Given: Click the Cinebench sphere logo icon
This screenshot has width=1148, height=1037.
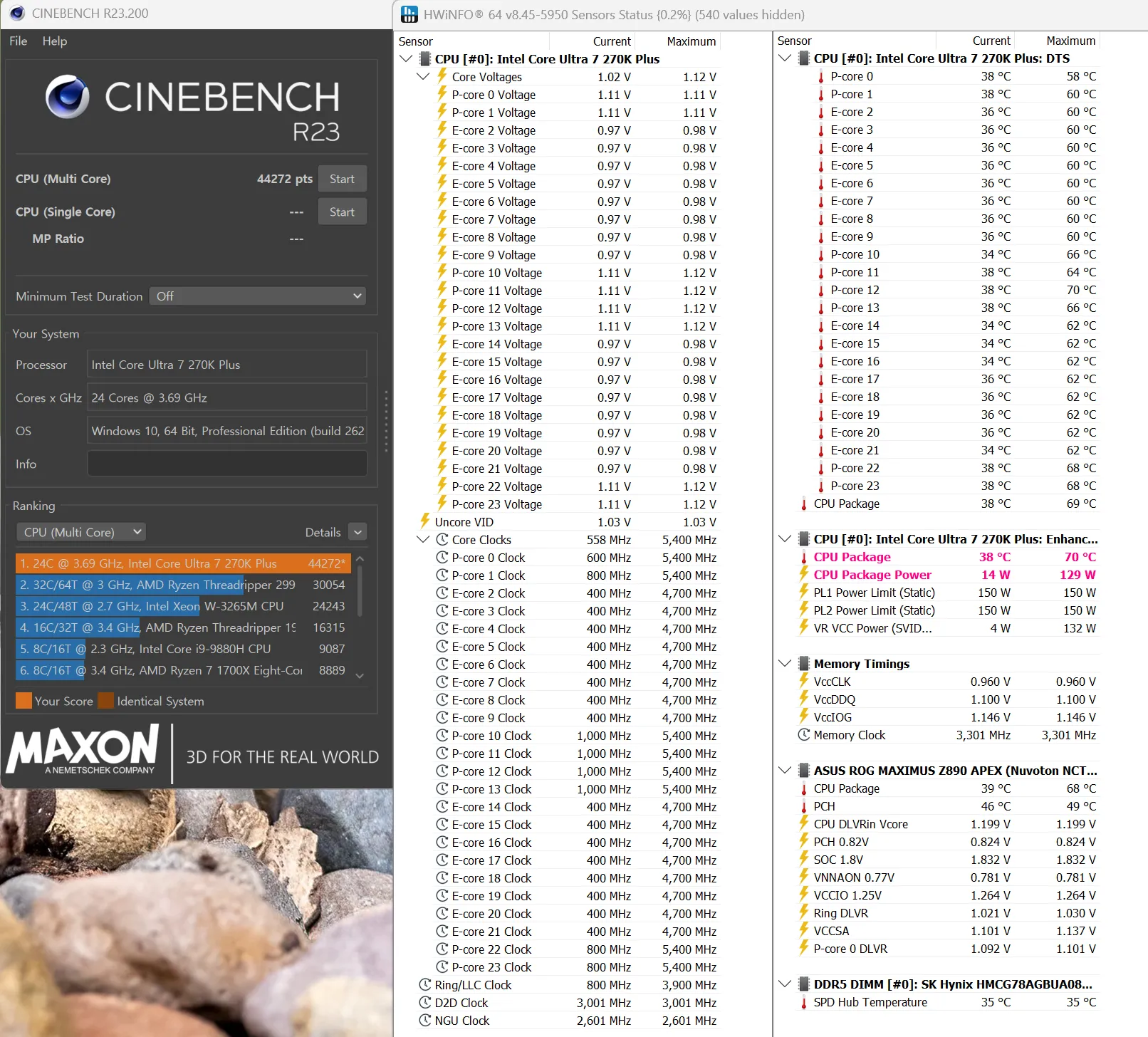Looking at the screenshot, I should [x=68, y=97].
